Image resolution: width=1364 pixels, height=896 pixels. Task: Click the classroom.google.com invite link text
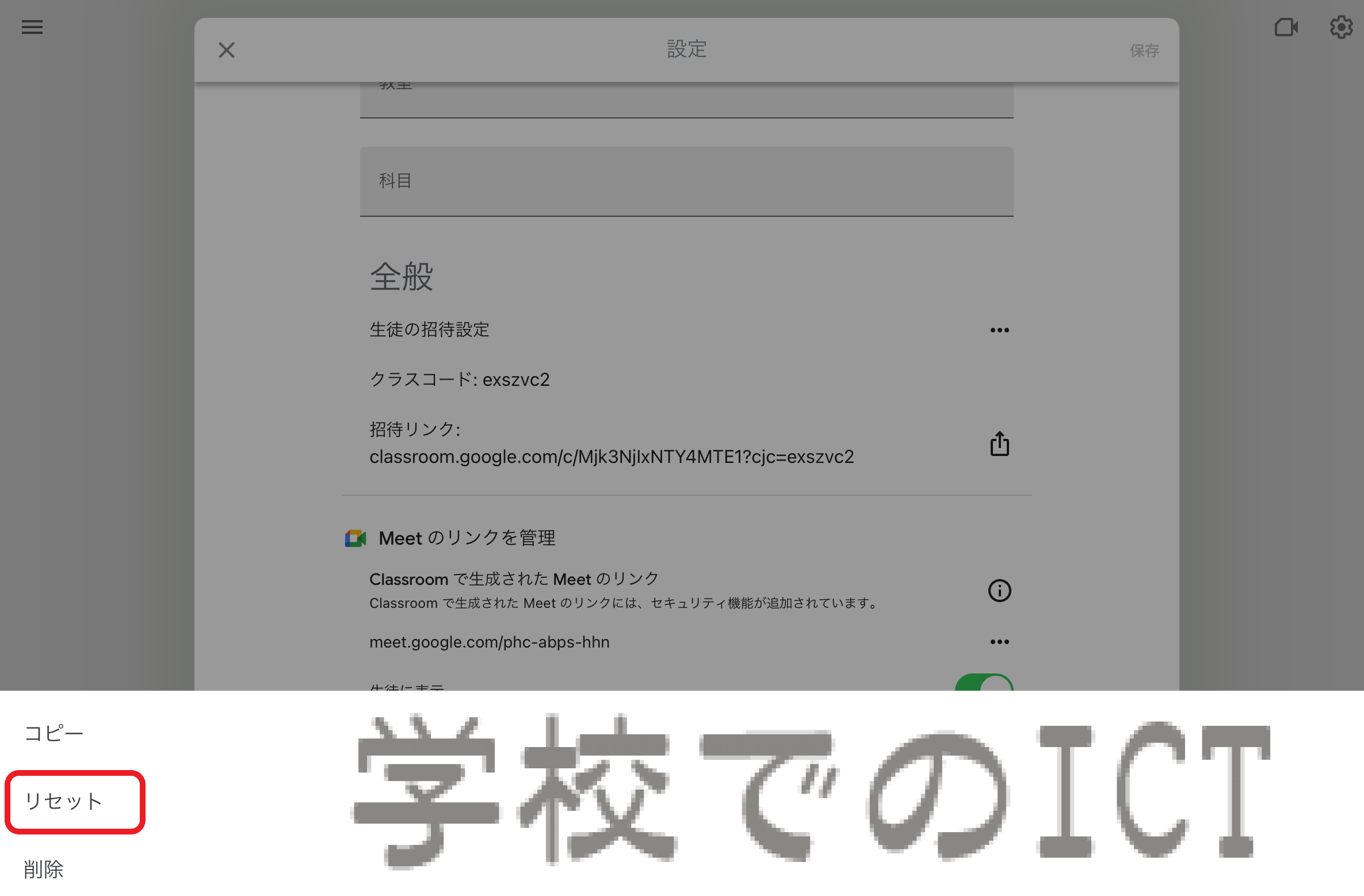(612, 457)
